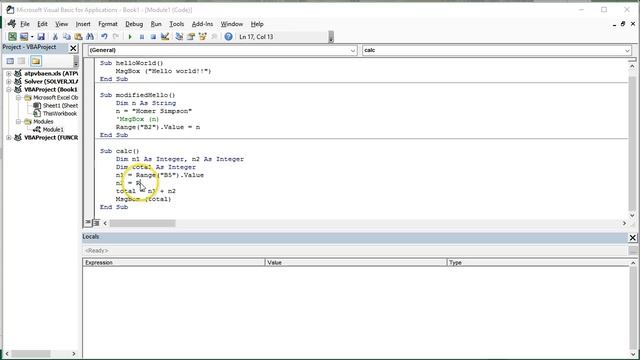Open the Properties Window icon
Image resolution: width=640 pixels, height=360 pixels.
(191, 37)
